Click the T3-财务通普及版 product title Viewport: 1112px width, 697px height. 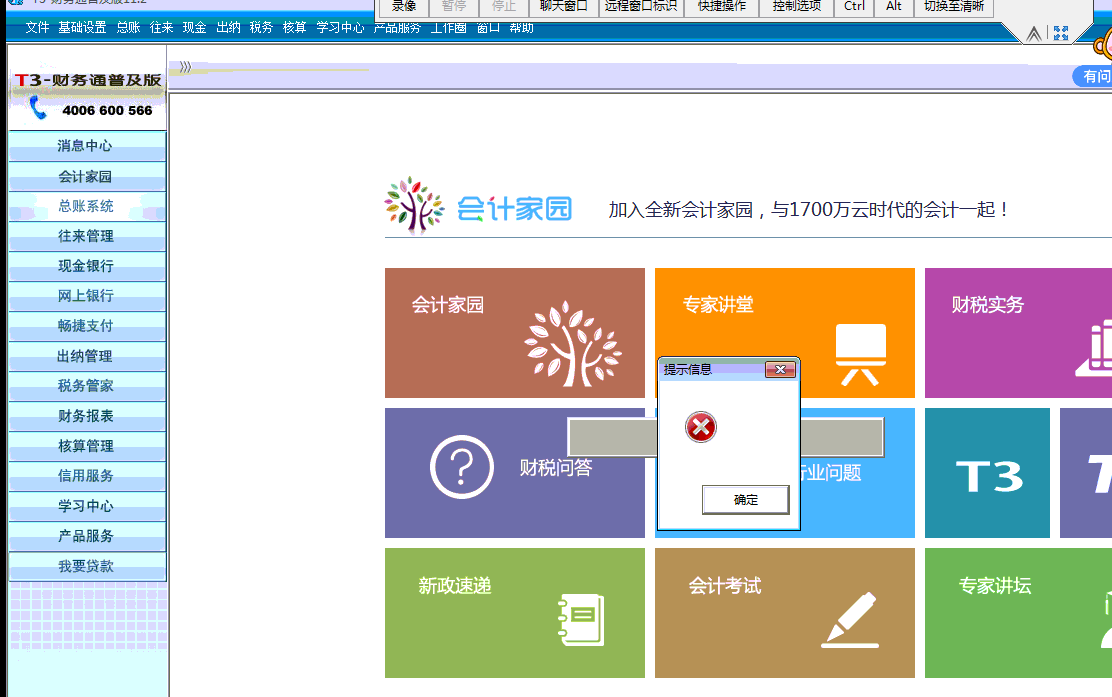pyautogui.click(x=88, y=80)
